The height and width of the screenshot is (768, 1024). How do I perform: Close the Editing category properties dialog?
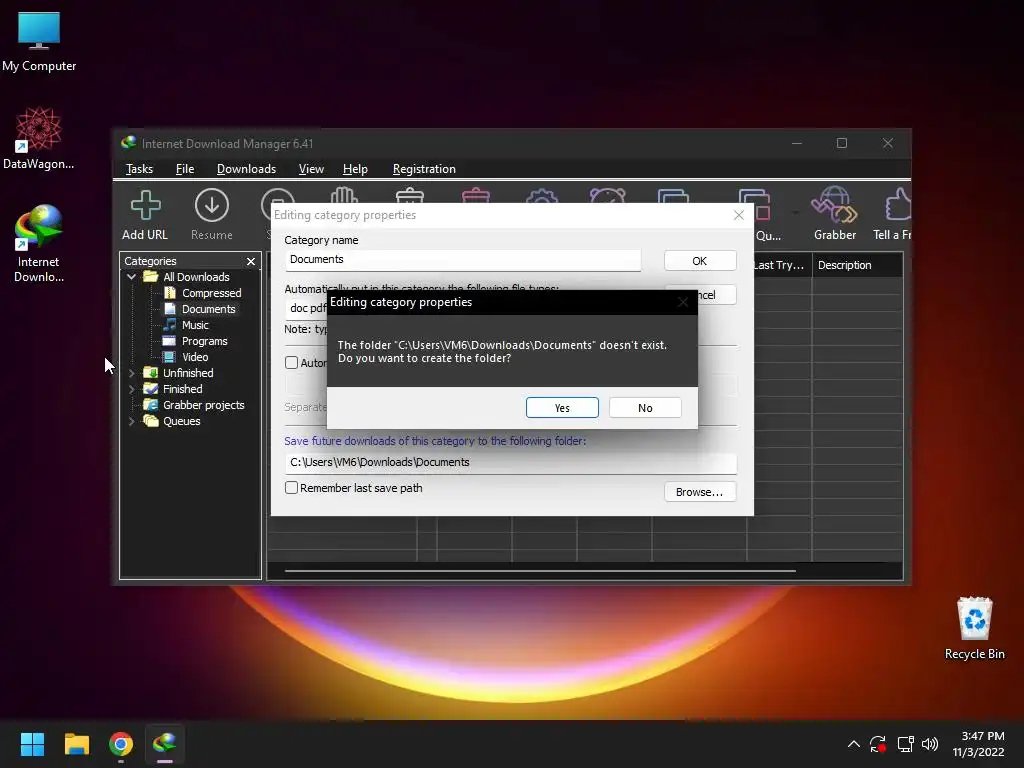tap(739, 215)
